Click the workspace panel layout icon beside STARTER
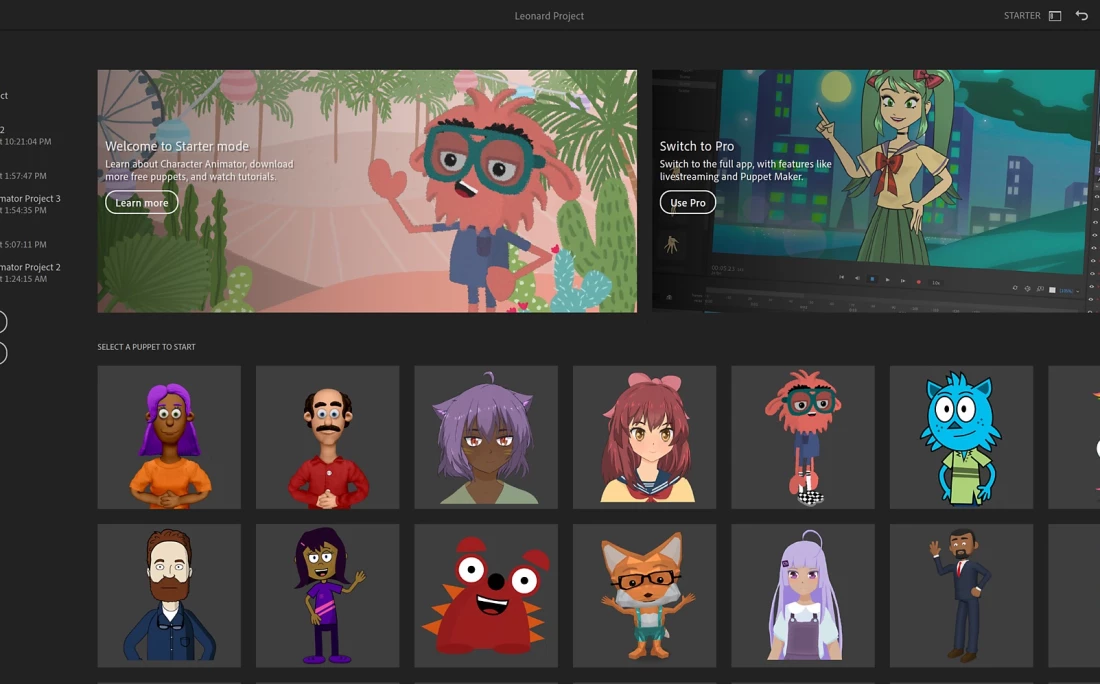This screenshot has height=684, width=1100. (1055, 16)
